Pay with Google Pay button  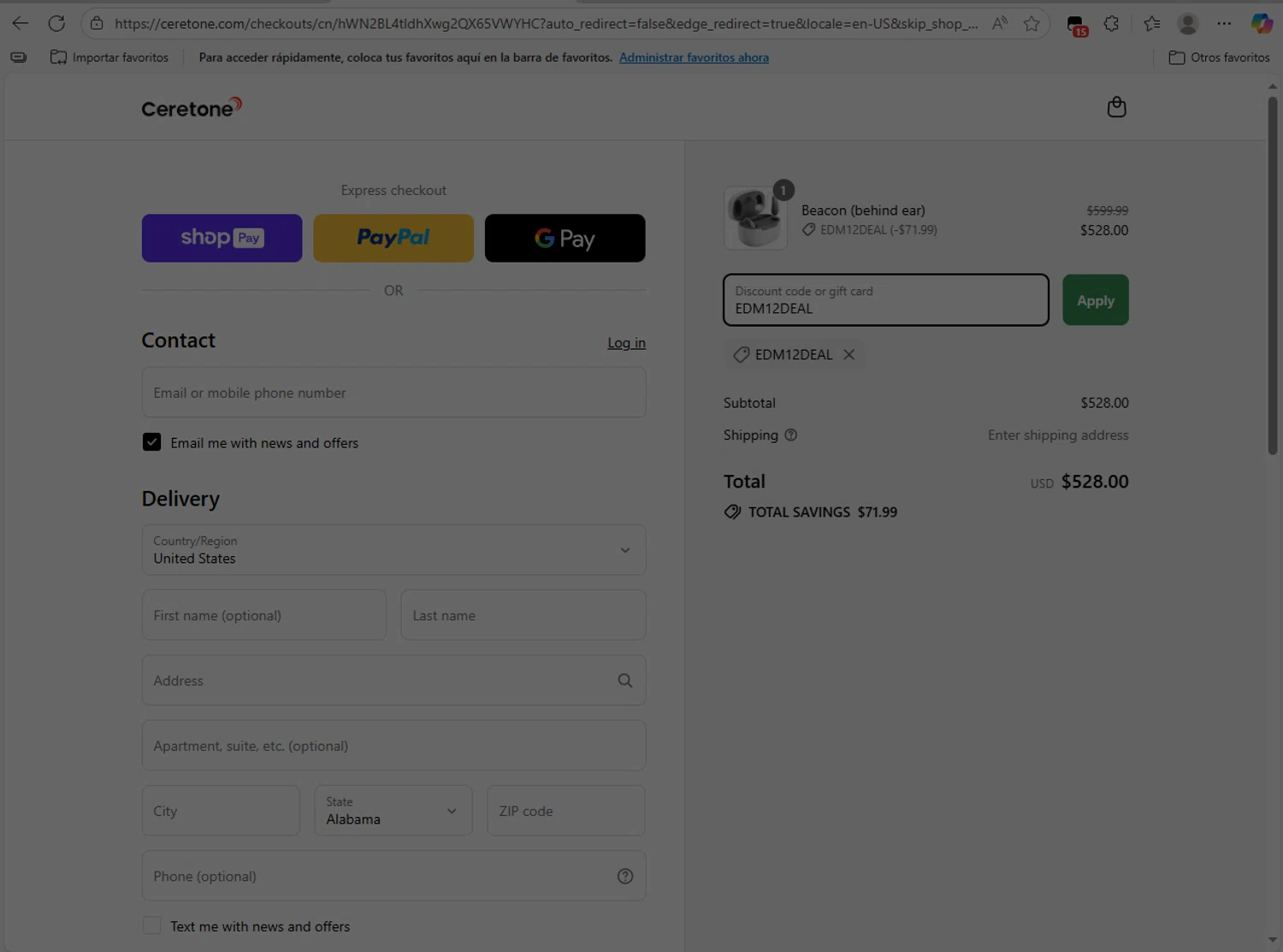(565, 238)
